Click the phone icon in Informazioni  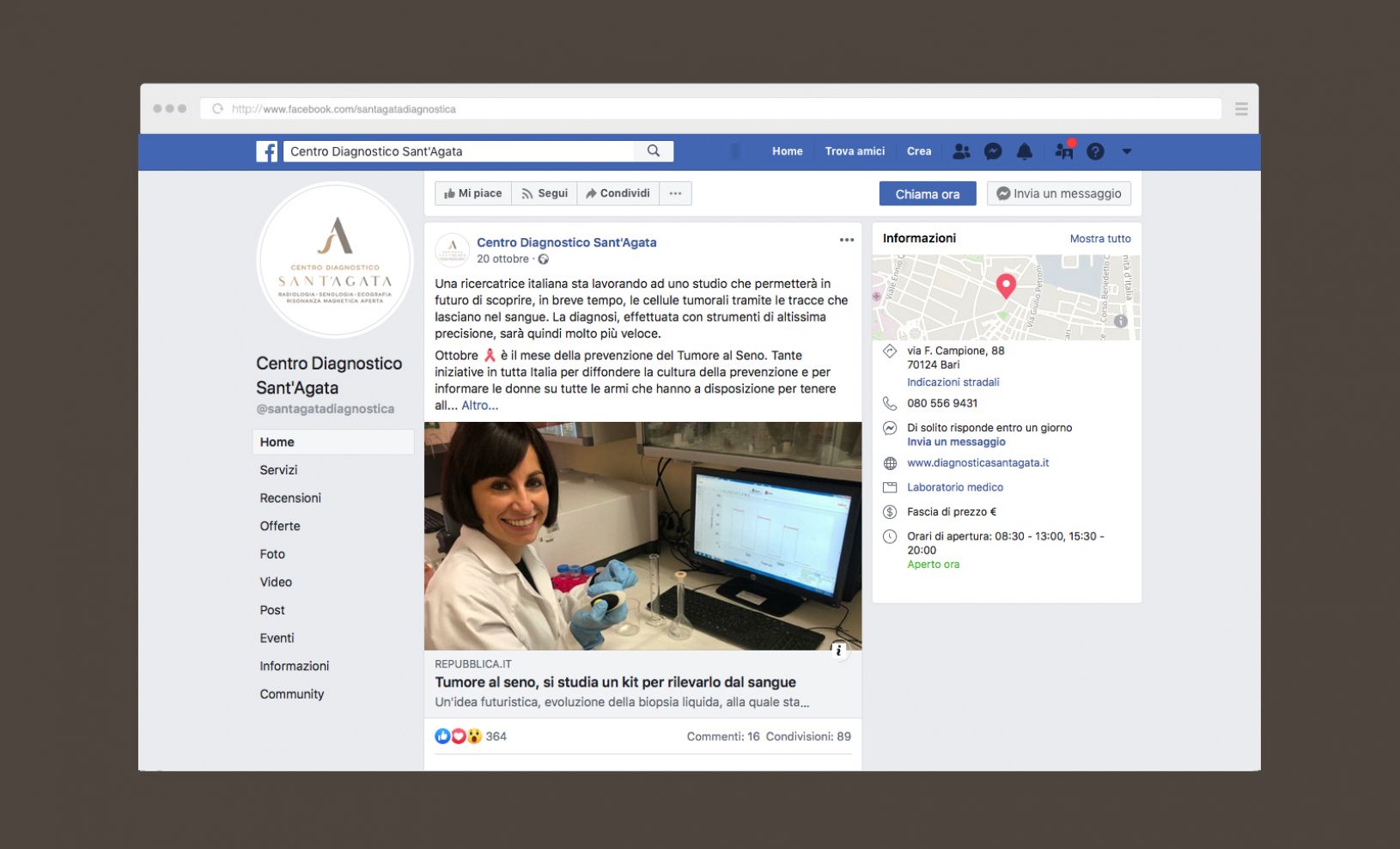pyautogui.click(x=890, y=404)
